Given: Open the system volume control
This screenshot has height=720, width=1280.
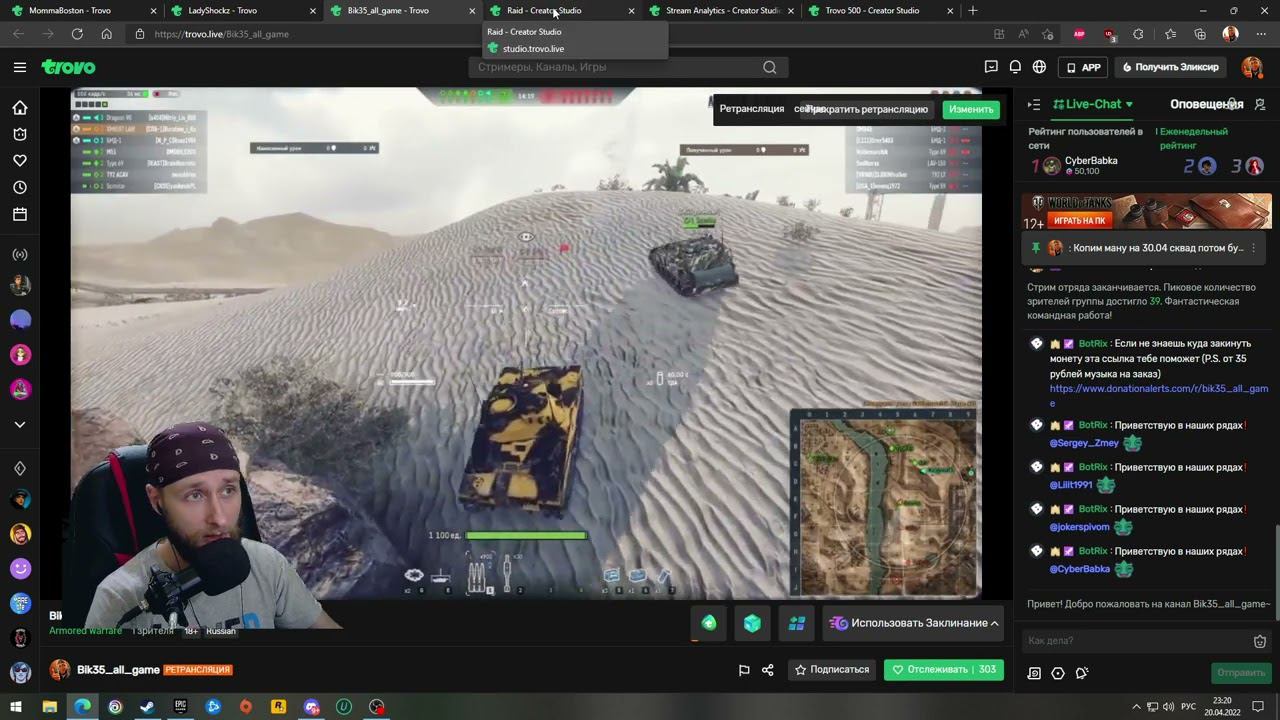Looking at the screenshot, I should tap(1168, 707).
